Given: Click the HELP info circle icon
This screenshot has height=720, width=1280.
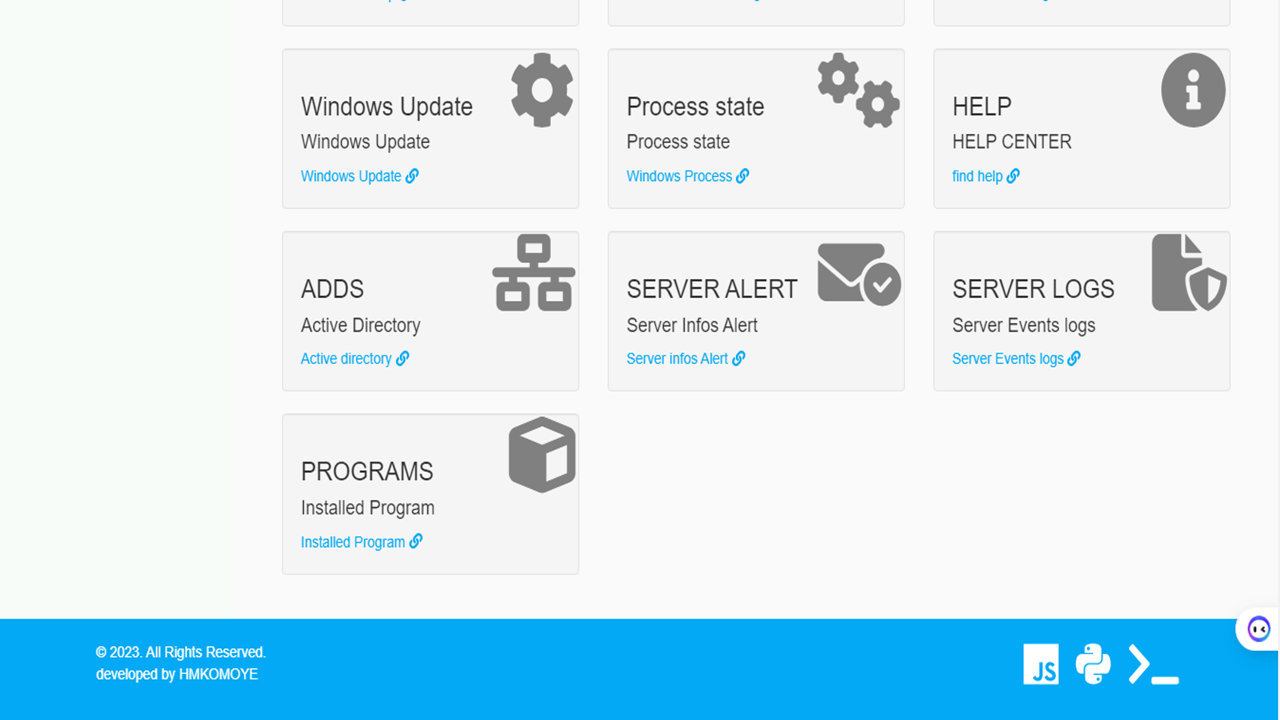Looking at the screenshot, I should point(1193,90).
